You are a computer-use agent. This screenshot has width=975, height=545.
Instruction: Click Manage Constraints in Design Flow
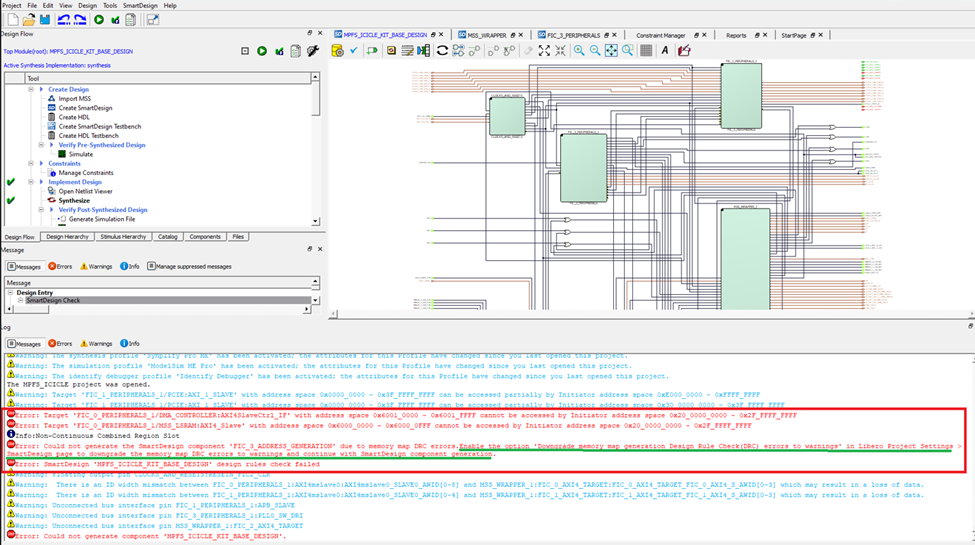(x=86, y=172)
